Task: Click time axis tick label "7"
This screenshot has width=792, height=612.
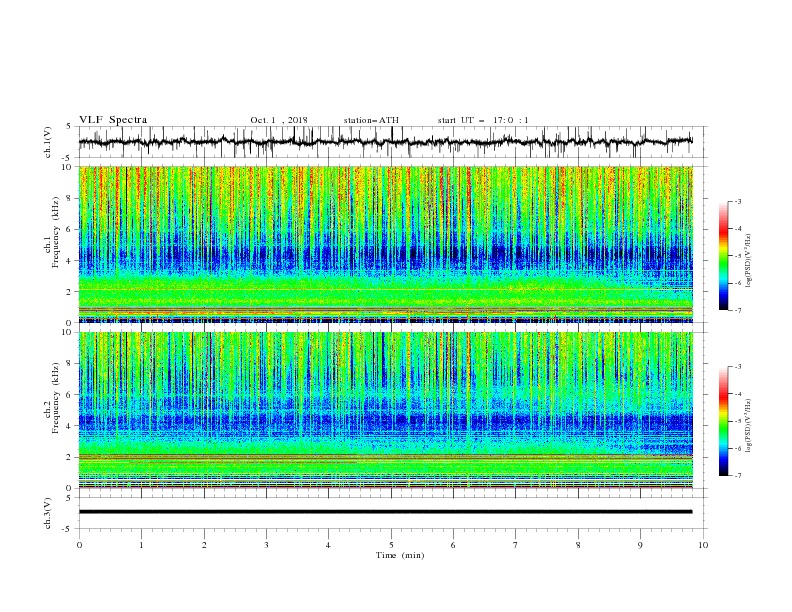Action: coord(516,545)
